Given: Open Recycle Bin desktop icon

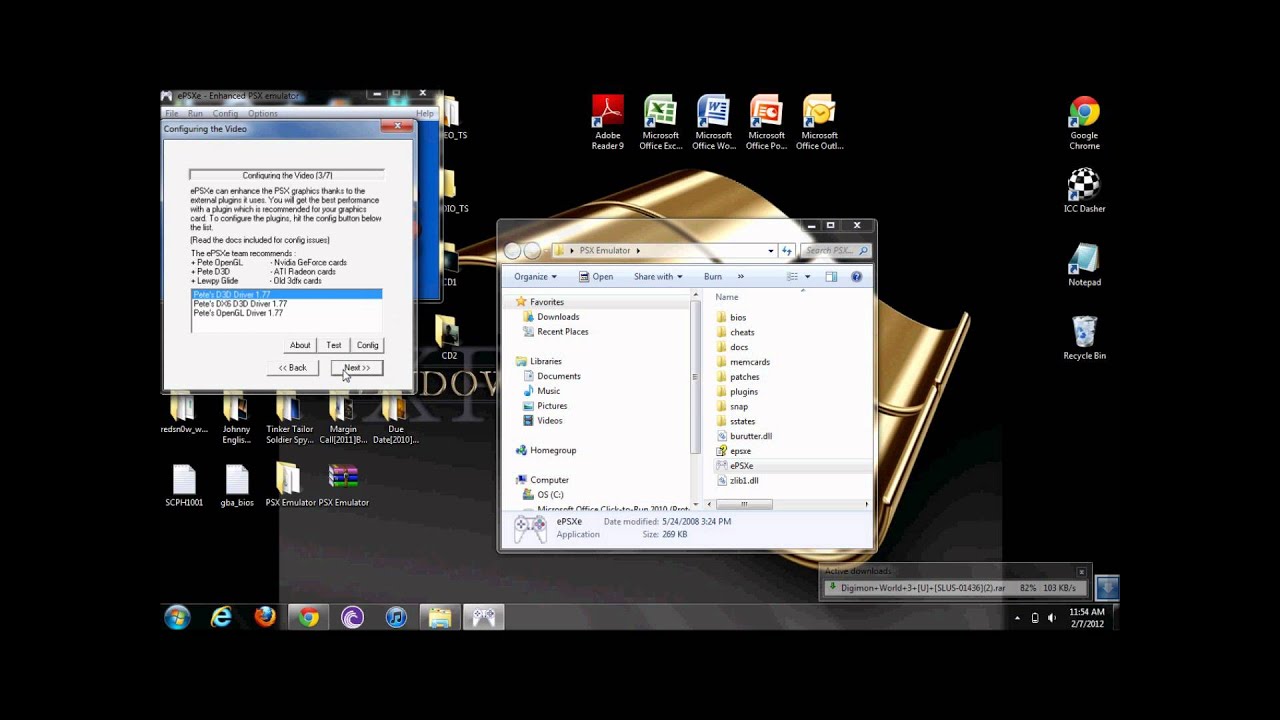Looking at the screenshot, I should coord(1084,337).
